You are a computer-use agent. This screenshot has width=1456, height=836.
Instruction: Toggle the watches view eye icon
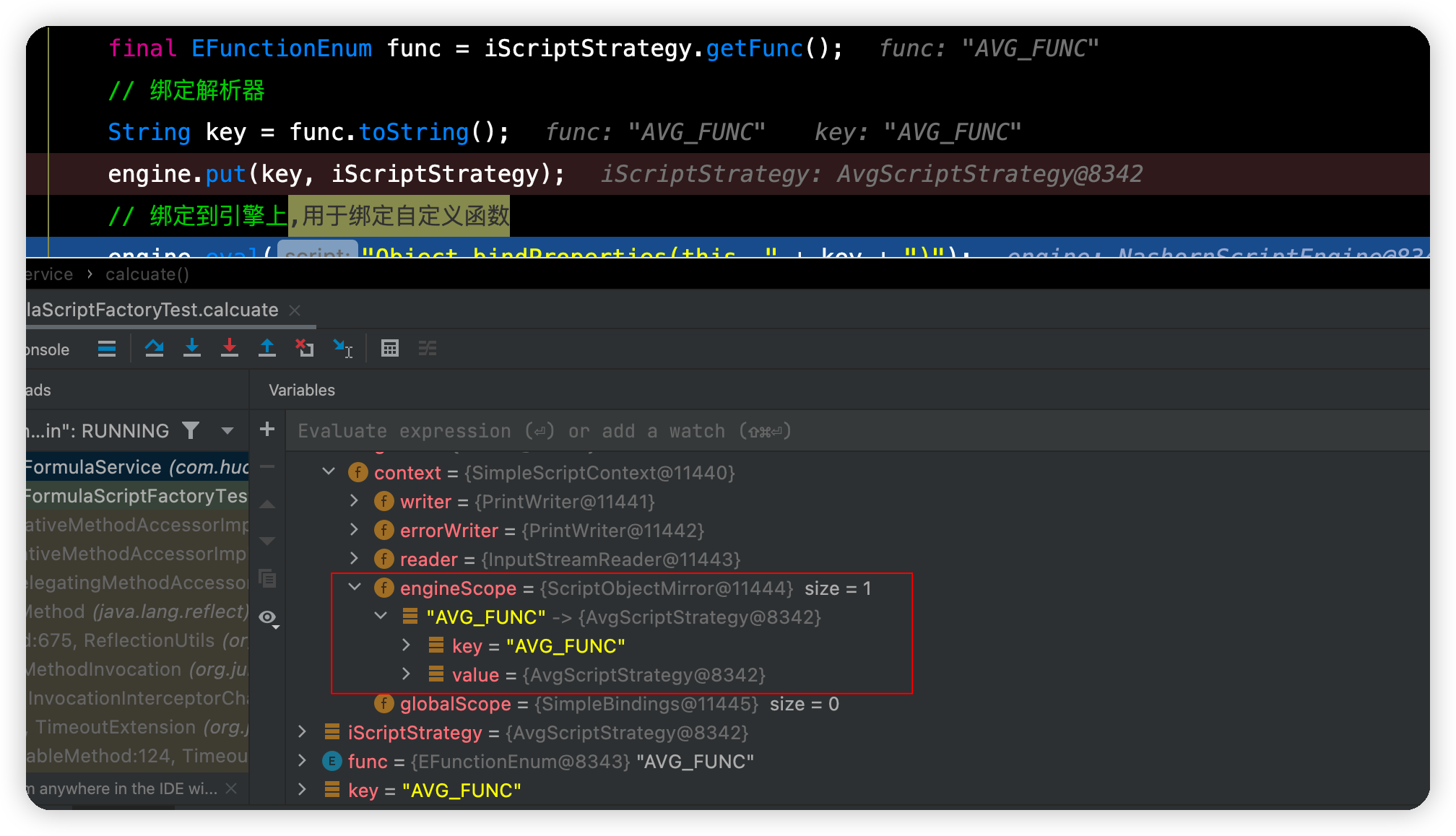tap(268, 617)
